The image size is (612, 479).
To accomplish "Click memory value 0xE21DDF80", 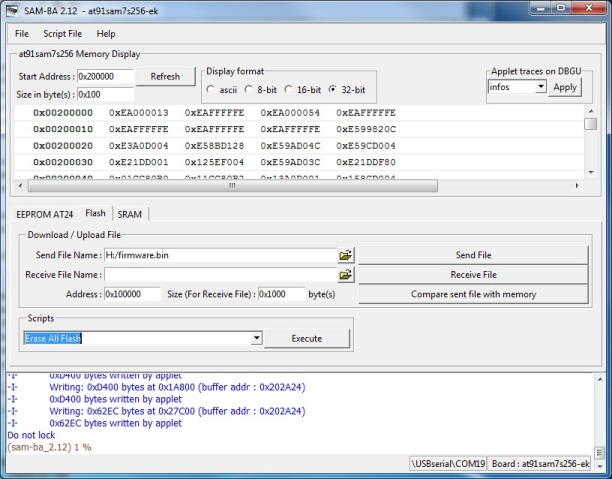I will coord(366,162).
